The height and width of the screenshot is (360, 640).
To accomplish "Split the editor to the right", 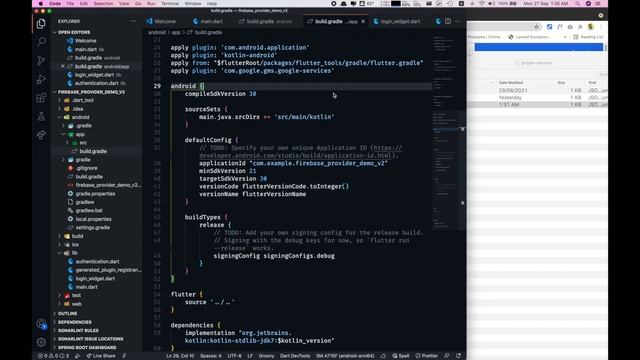I will pos(448,21).
